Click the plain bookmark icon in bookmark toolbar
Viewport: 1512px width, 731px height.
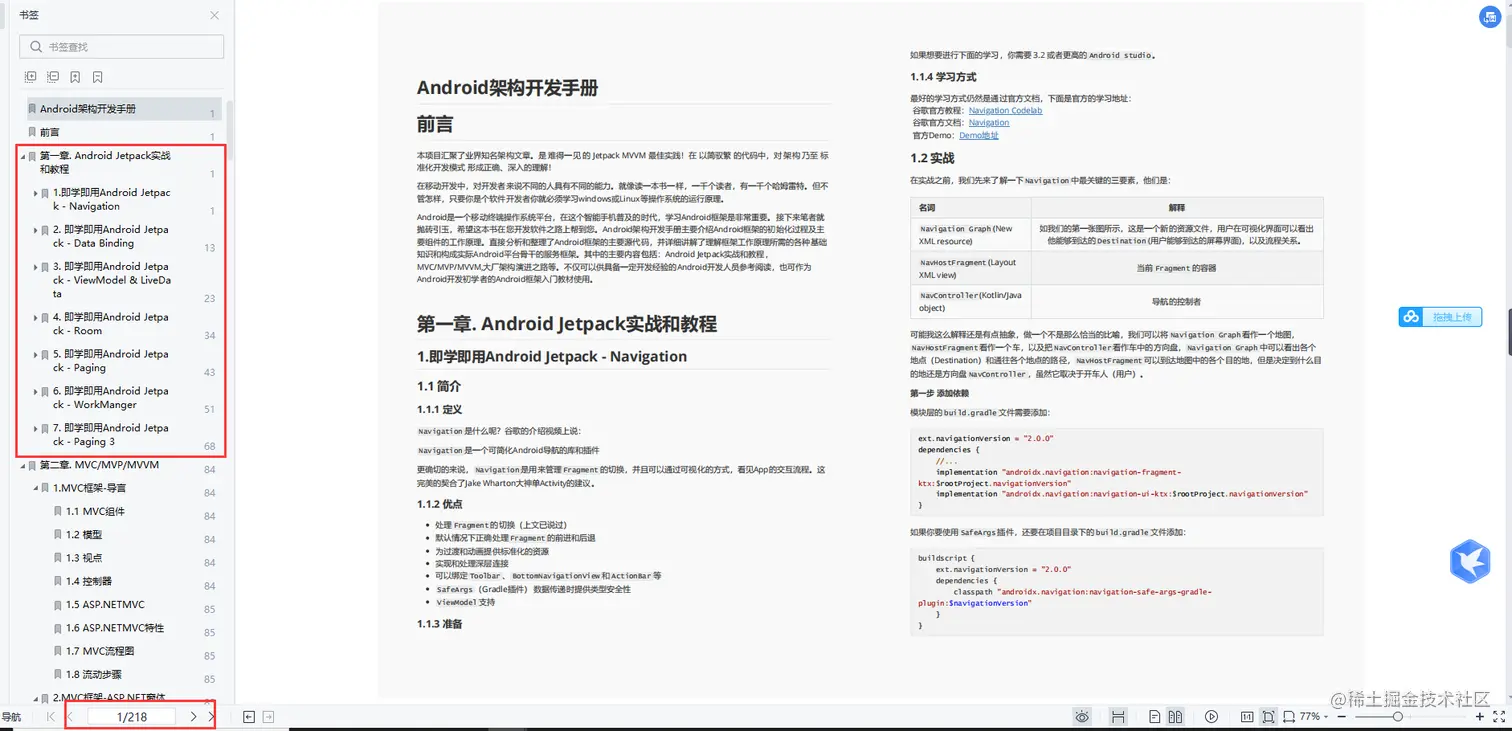(x=98, y=77)
